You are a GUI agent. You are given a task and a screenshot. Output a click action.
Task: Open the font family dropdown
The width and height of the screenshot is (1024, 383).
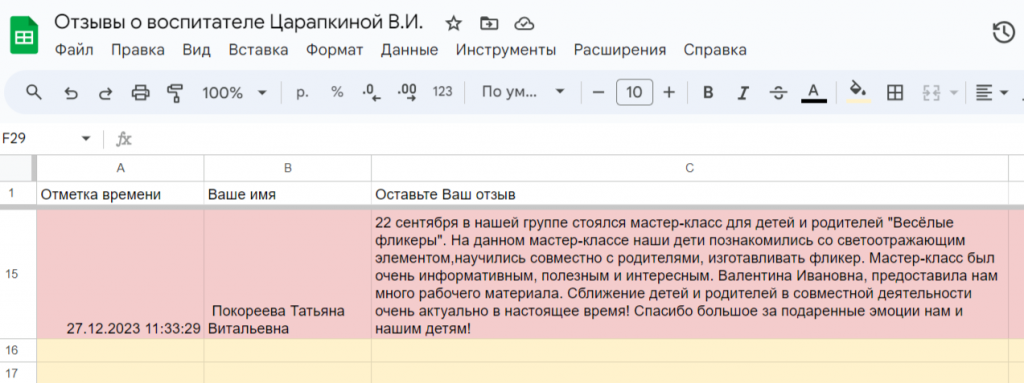point(522,93)
